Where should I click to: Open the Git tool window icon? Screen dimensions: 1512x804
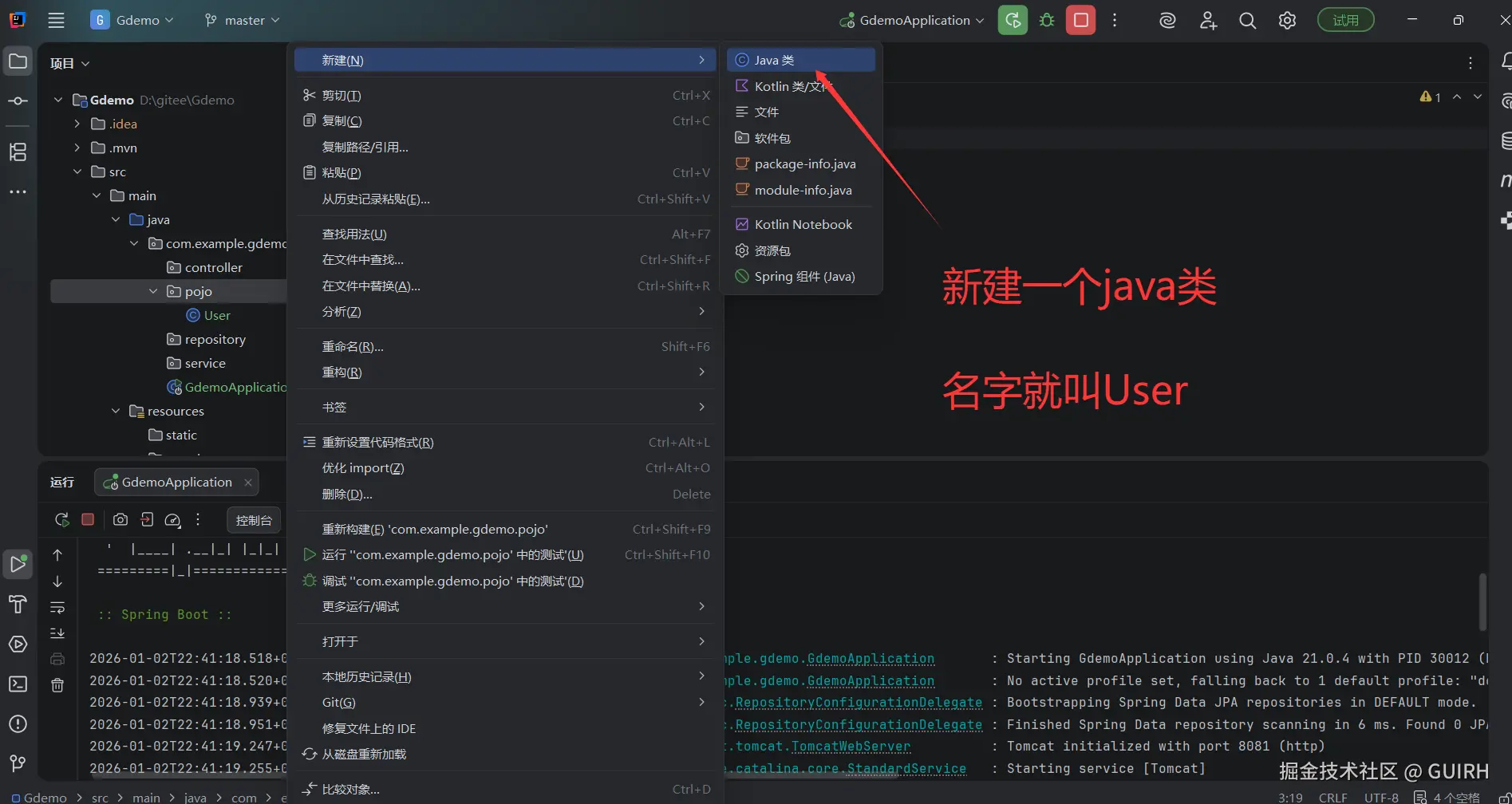[18, 763]
